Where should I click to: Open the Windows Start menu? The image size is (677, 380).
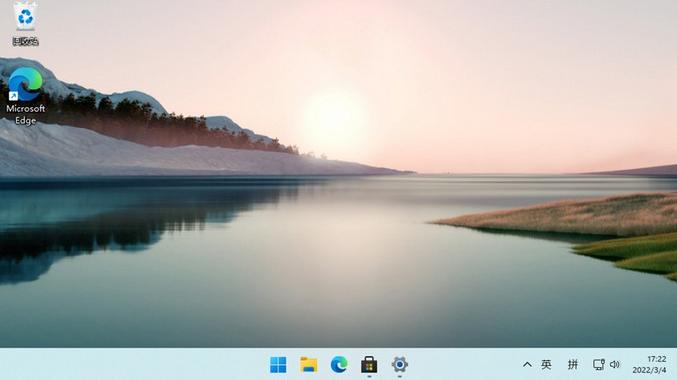[278, 365]
